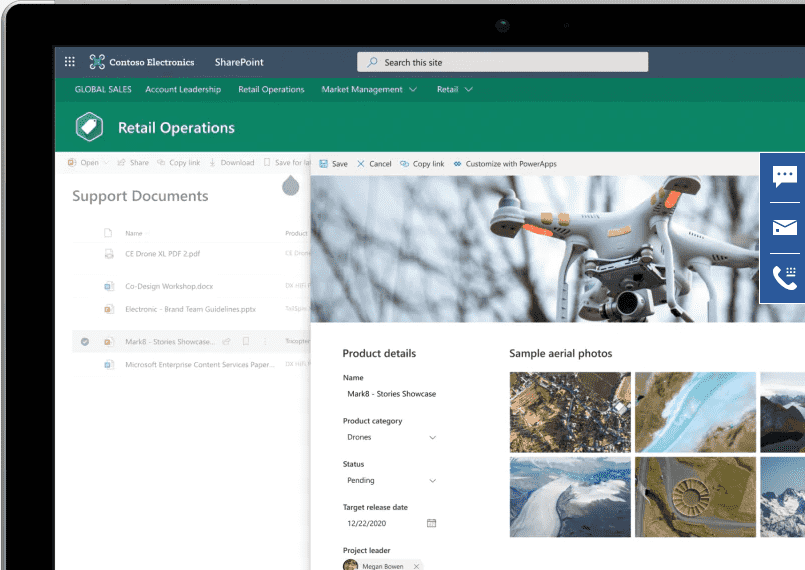The width and height of the screenshot is (805, 570).
Task: Open Co-Design Workshop.docx
Action: click(169, 286)
